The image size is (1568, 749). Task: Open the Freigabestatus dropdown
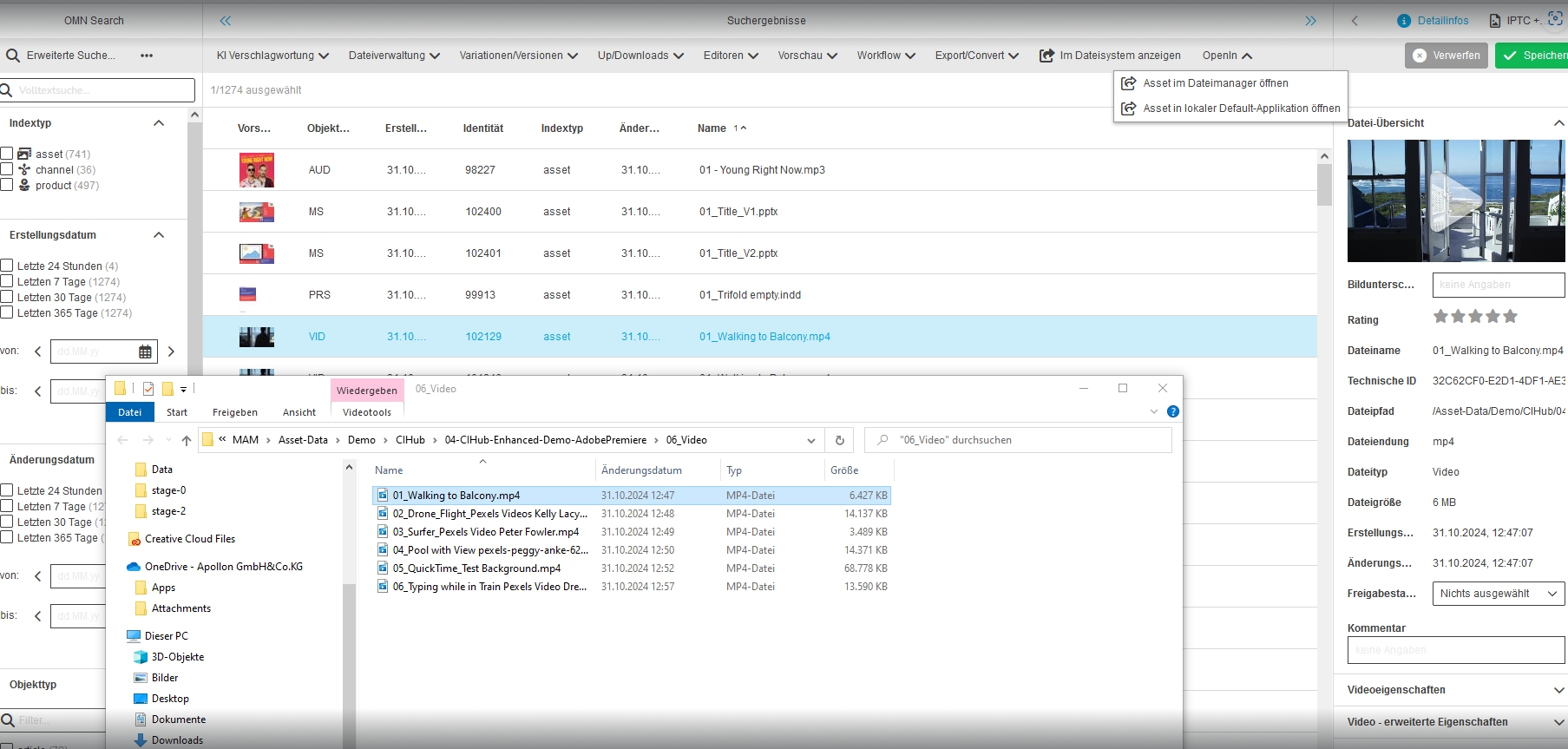click(x=1498, y=594)
